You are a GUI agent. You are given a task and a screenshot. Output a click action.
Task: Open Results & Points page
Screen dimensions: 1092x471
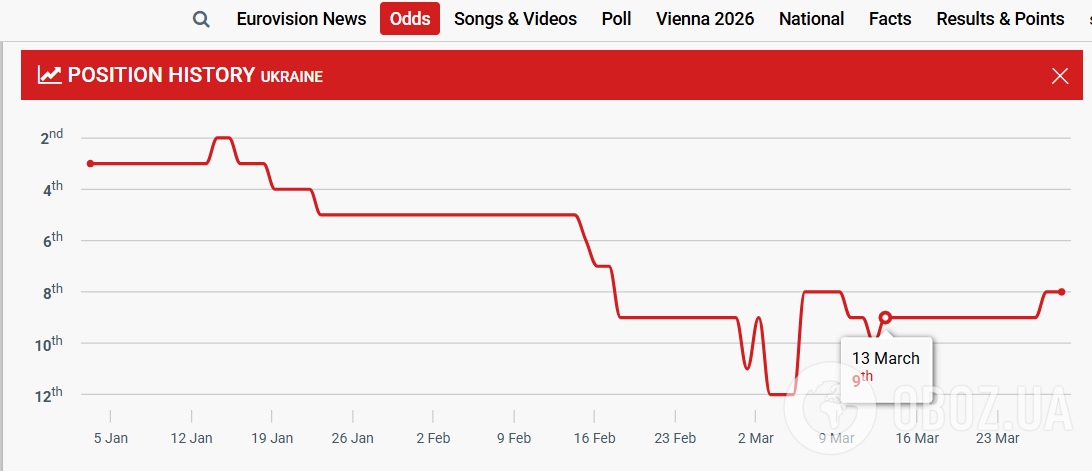point(1000,19)
